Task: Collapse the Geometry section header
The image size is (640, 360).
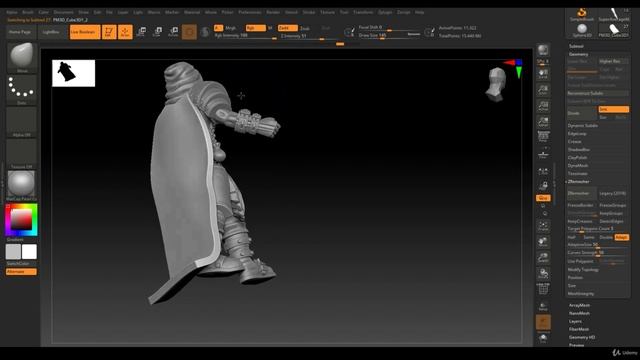Action: (x=578, y=54)
